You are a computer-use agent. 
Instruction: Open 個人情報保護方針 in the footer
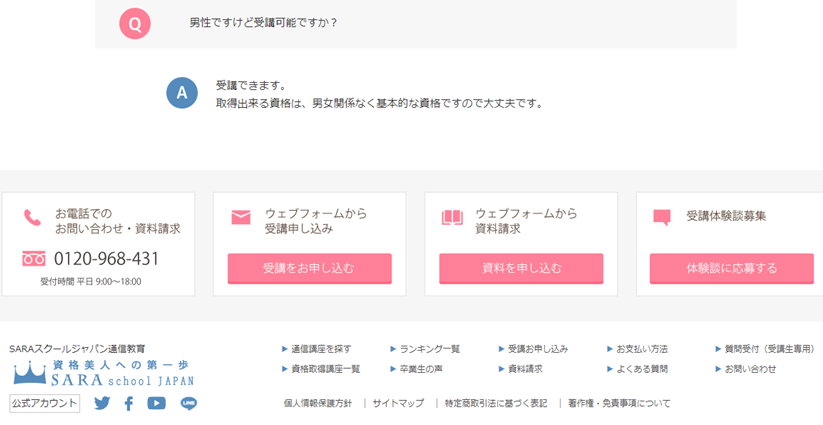(317, 403)
